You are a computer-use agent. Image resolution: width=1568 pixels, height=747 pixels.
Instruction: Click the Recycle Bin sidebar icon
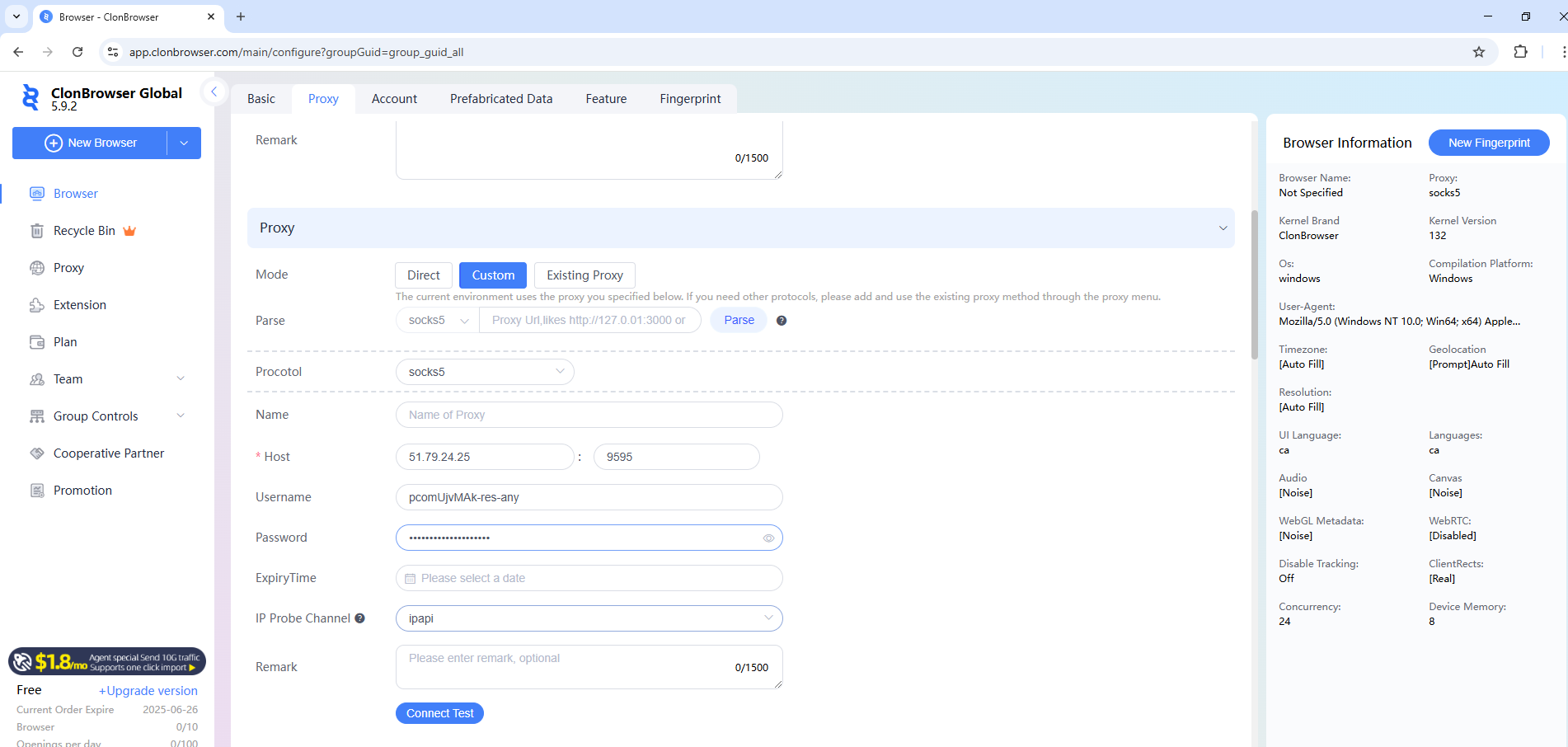(37, 231)
